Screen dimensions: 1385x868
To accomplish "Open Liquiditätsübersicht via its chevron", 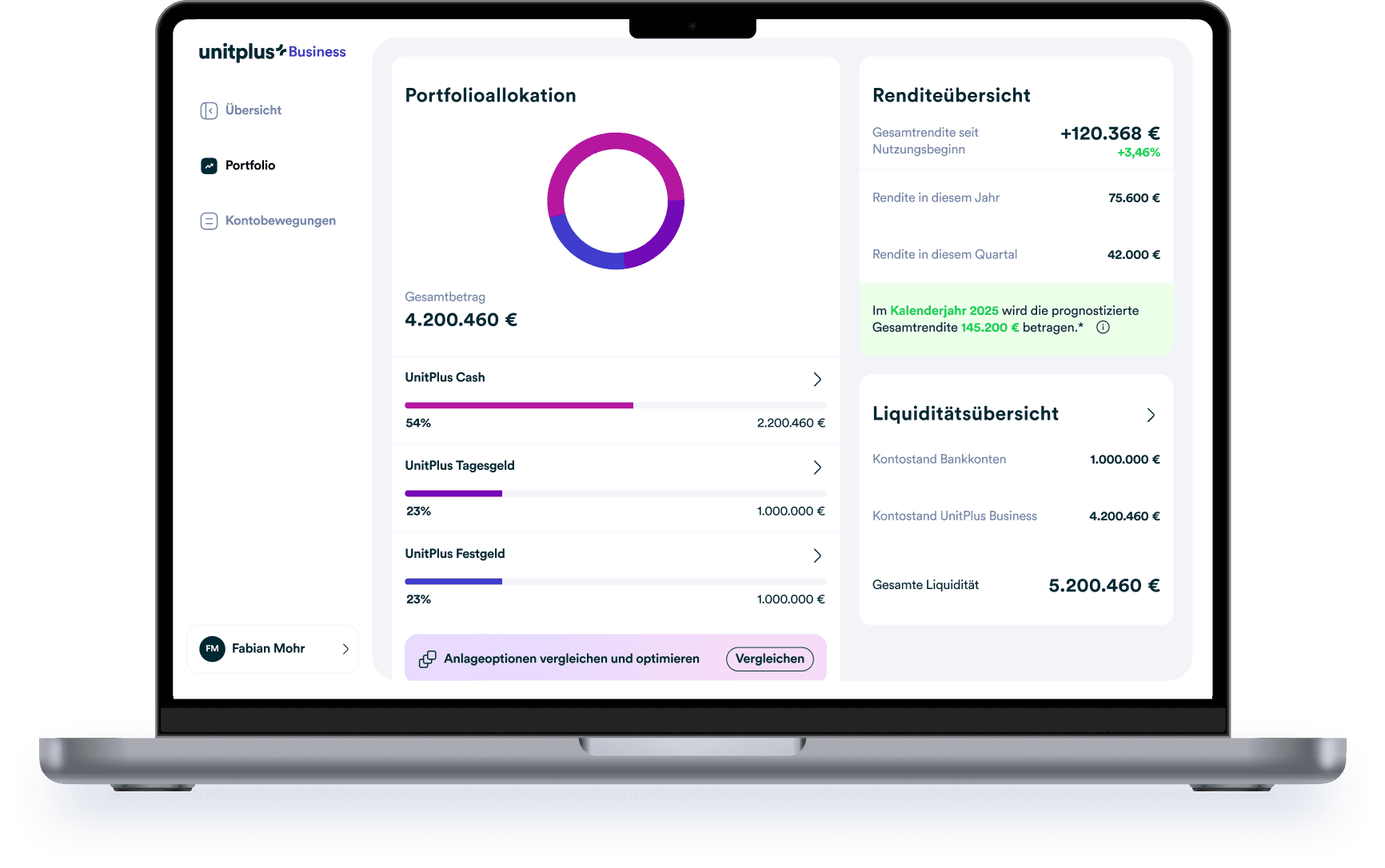I will (x=1151, y=415).
